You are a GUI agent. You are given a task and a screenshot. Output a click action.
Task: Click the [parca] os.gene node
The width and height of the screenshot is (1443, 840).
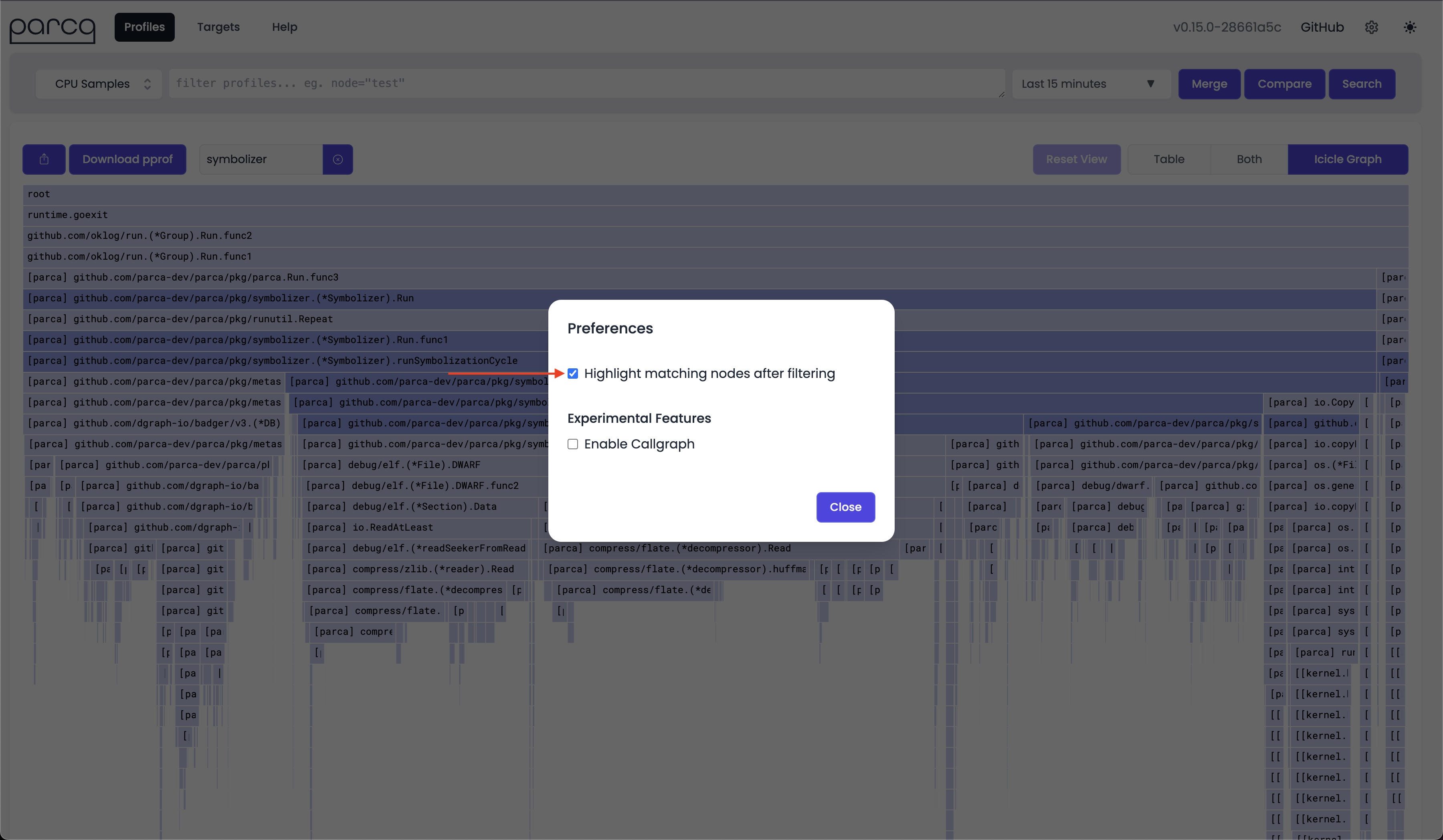pyautogui.click(x=1311, y=486)
